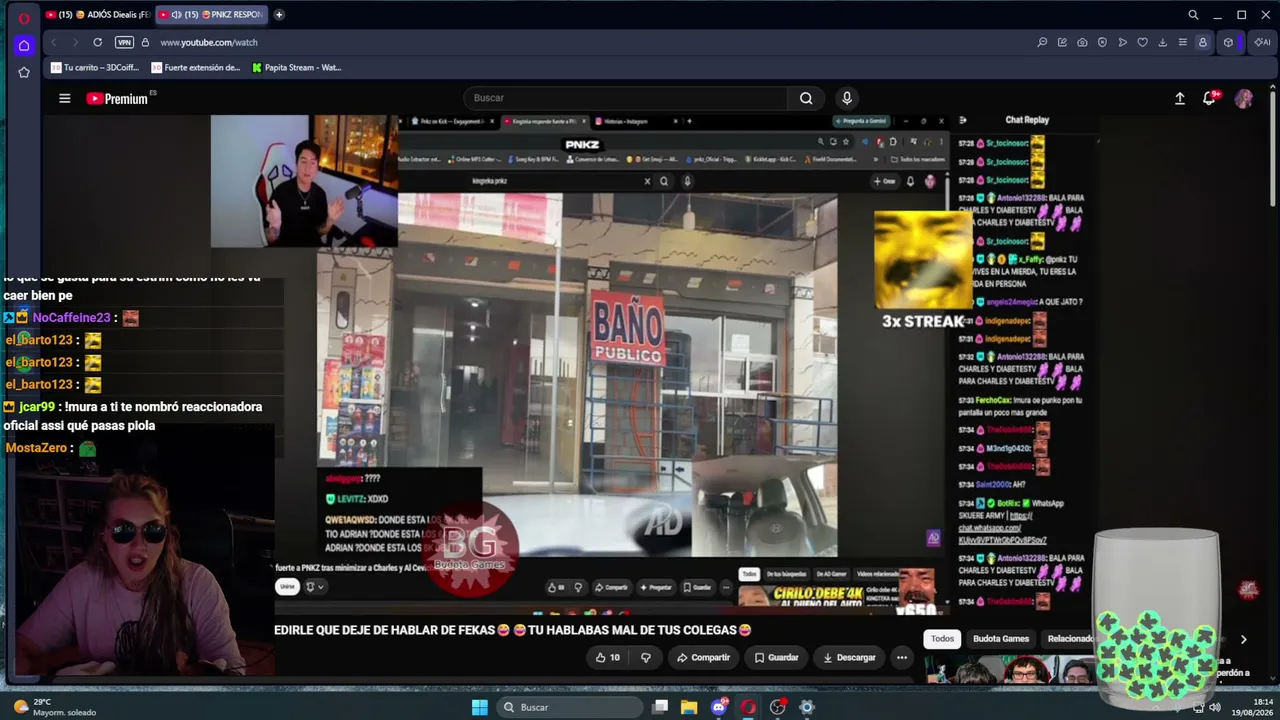
Task: Click the magnifier icon in the address bar toolbar
Action: (x=1042, y=42)
